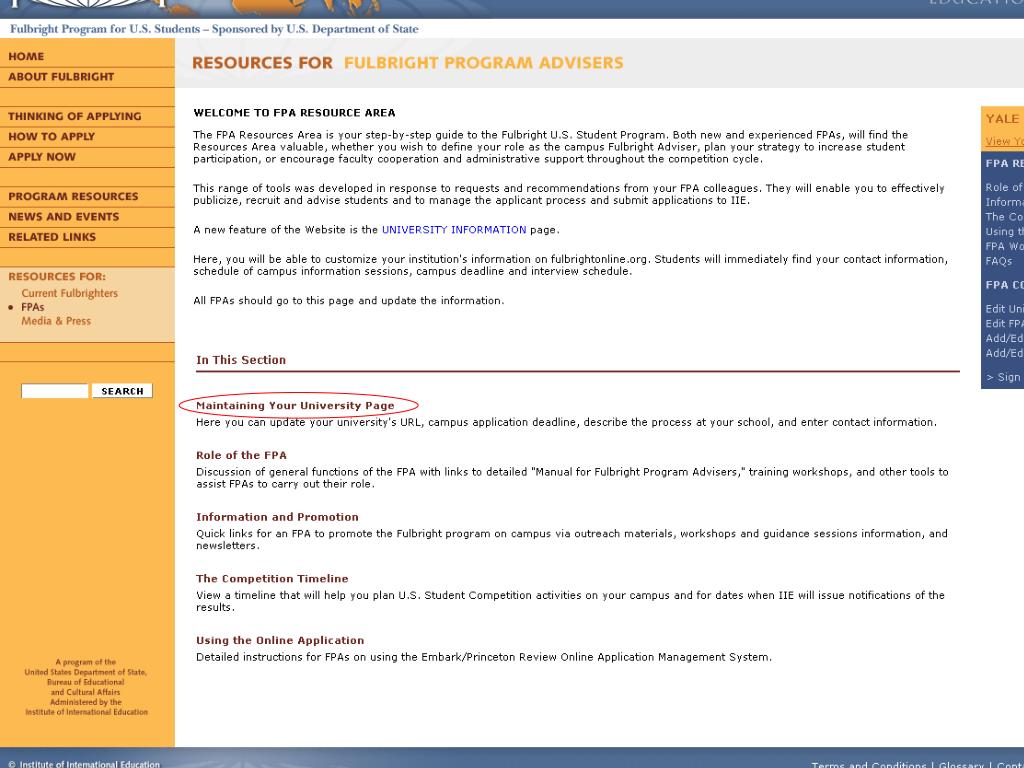Screen dimensions: 1024x768
Task: Open Using the Online Application link
Action: (x=280, y=641)
